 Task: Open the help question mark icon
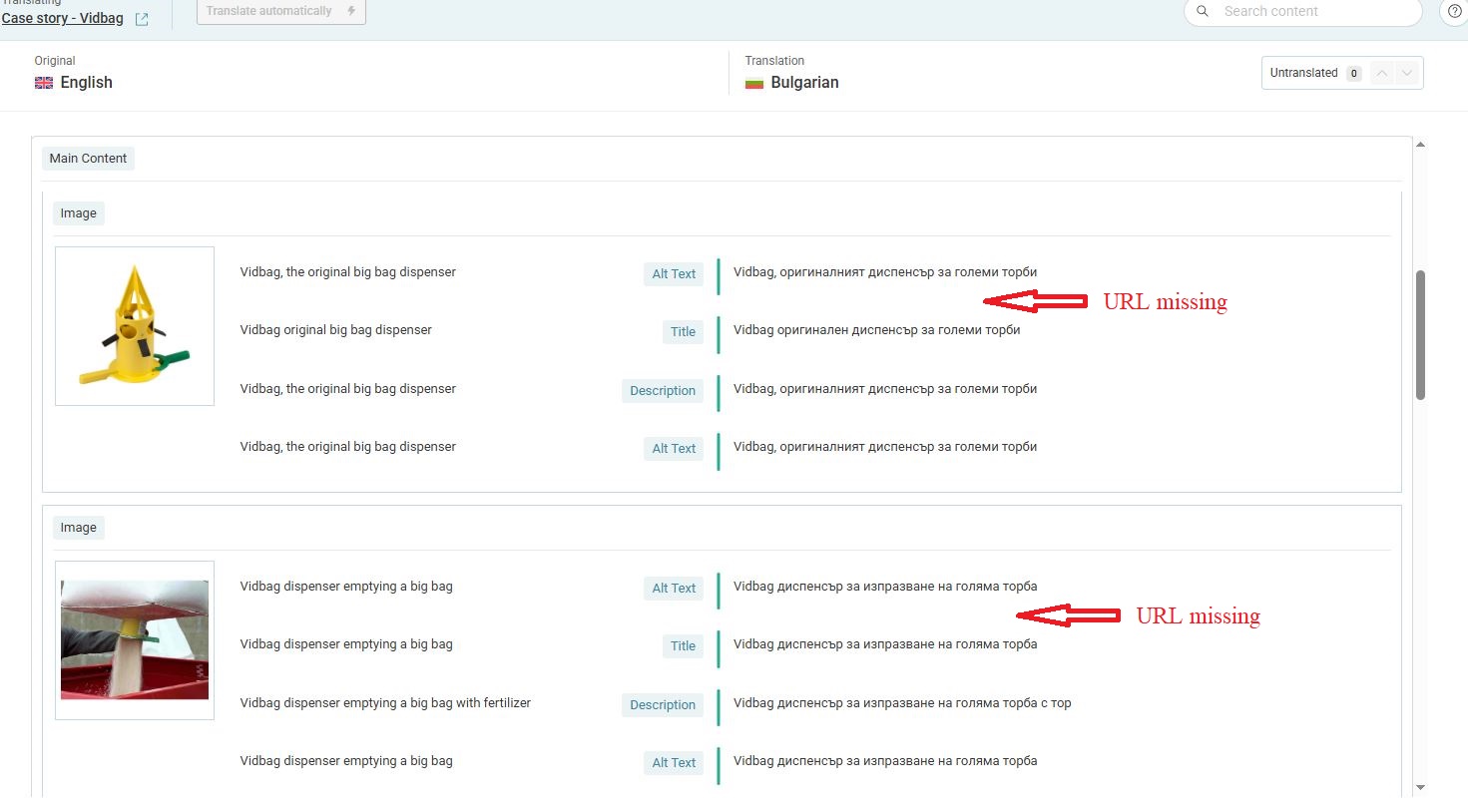click(x=1455, y=11)
